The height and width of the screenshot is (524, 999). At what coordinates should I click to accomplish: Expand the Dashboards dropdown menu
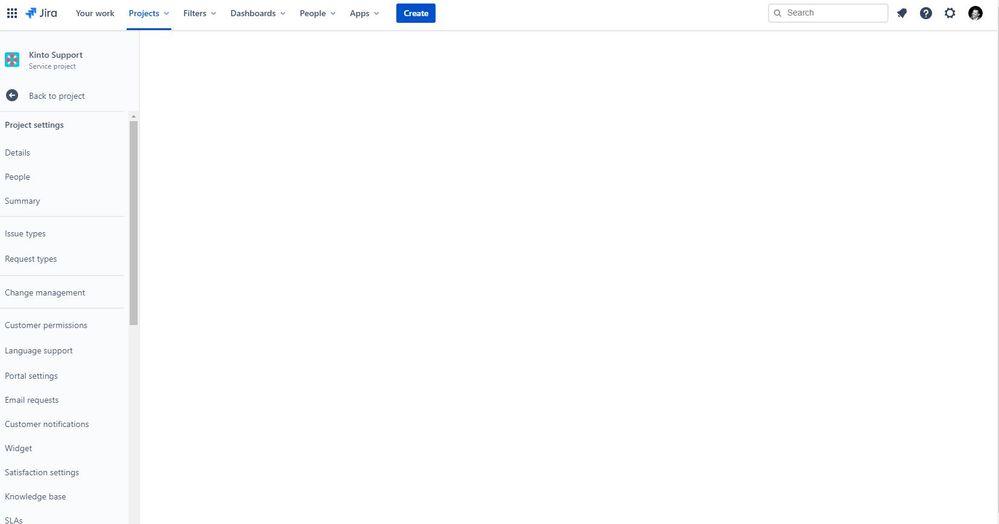pos(258,13)
